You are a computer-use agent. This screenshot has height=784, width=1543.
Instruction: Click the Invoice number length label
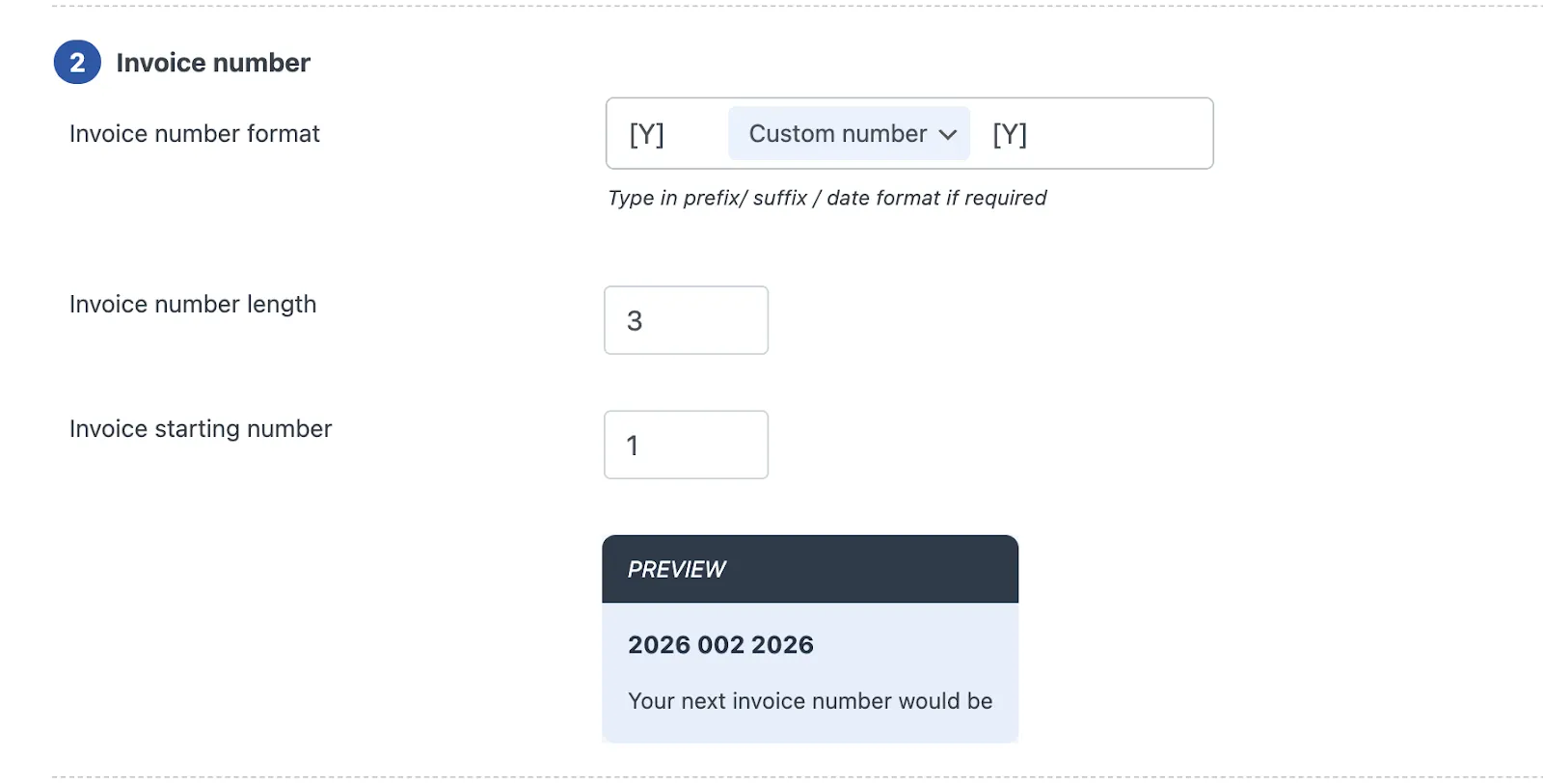tap(192, 304)
